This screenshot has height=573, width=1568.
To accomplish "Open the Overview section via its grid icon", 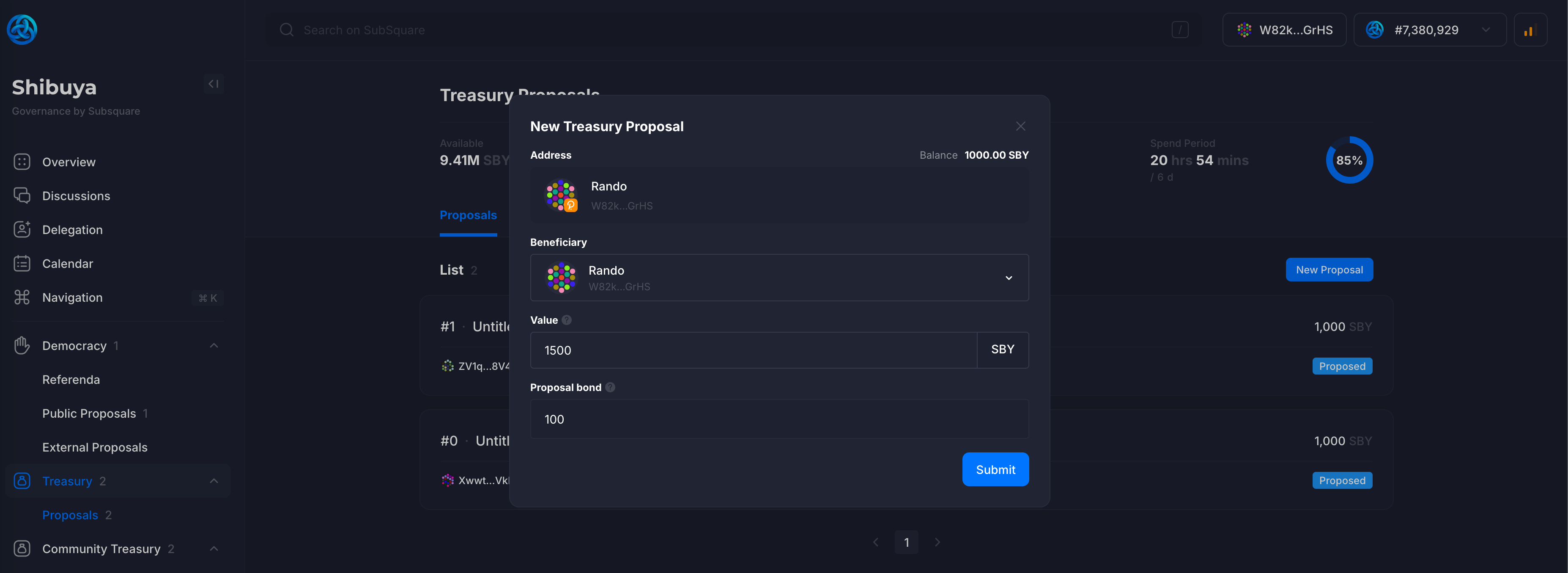I will click(x=22, y=161).
